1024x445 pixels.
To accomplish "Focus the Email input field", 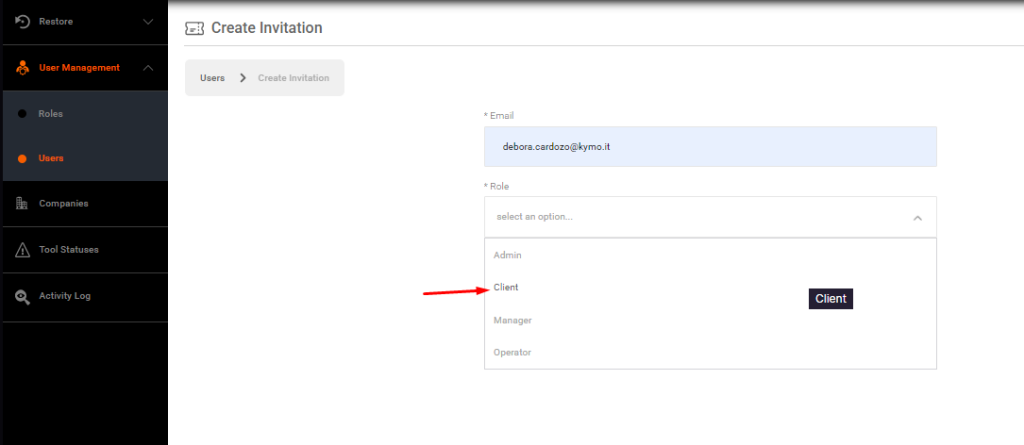I will point(710,146).
